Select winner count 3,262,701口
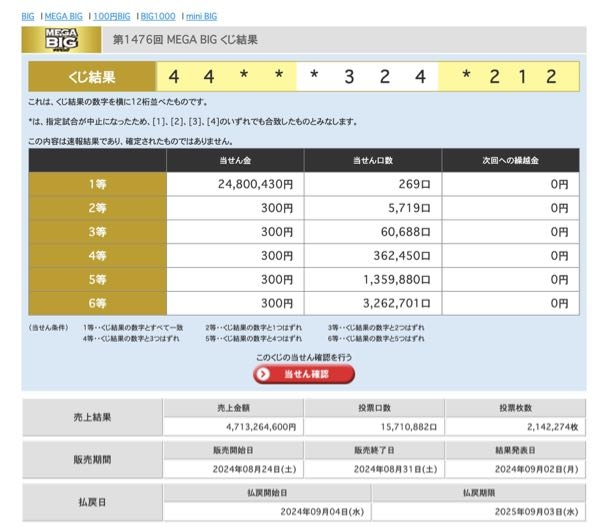600x527 pixels. click(397, 303)
